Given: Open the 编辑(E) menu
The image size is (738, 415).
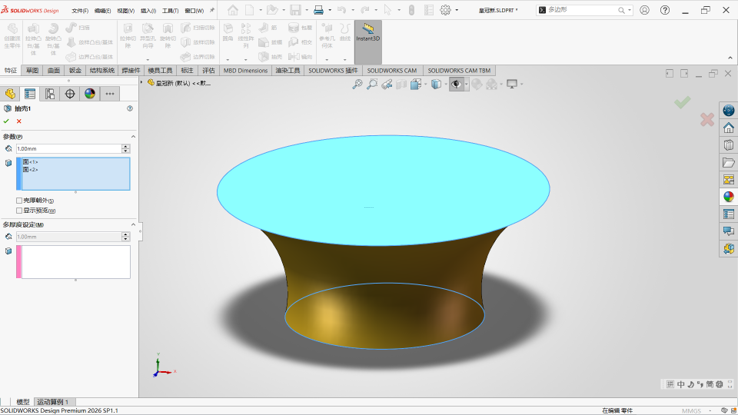Looking at the screenshot, I should [x=103, y=10].
